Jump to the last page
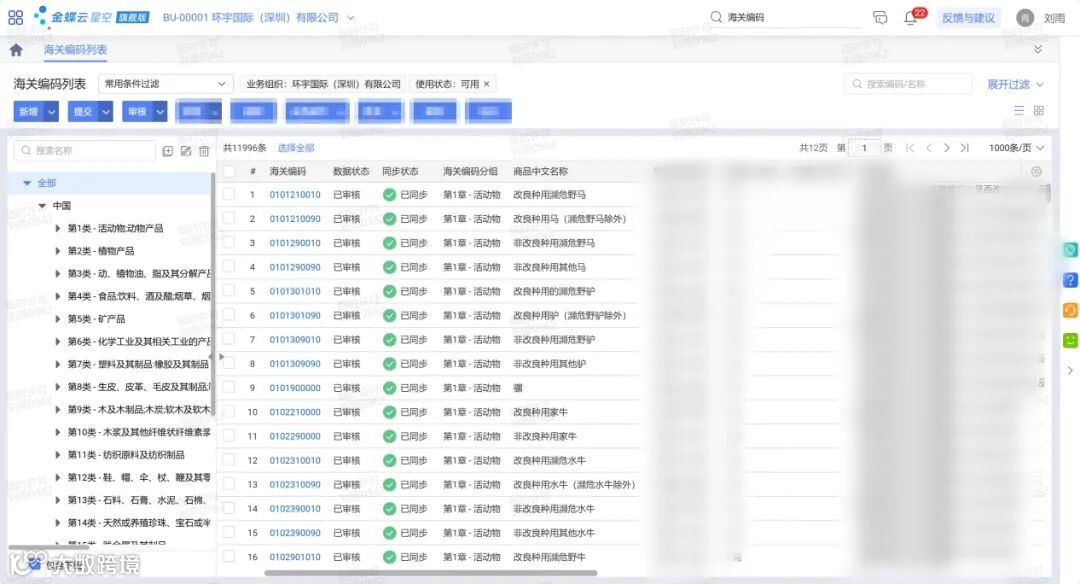The width and height of the screenshot is (1080, 584). pos(965,147)
